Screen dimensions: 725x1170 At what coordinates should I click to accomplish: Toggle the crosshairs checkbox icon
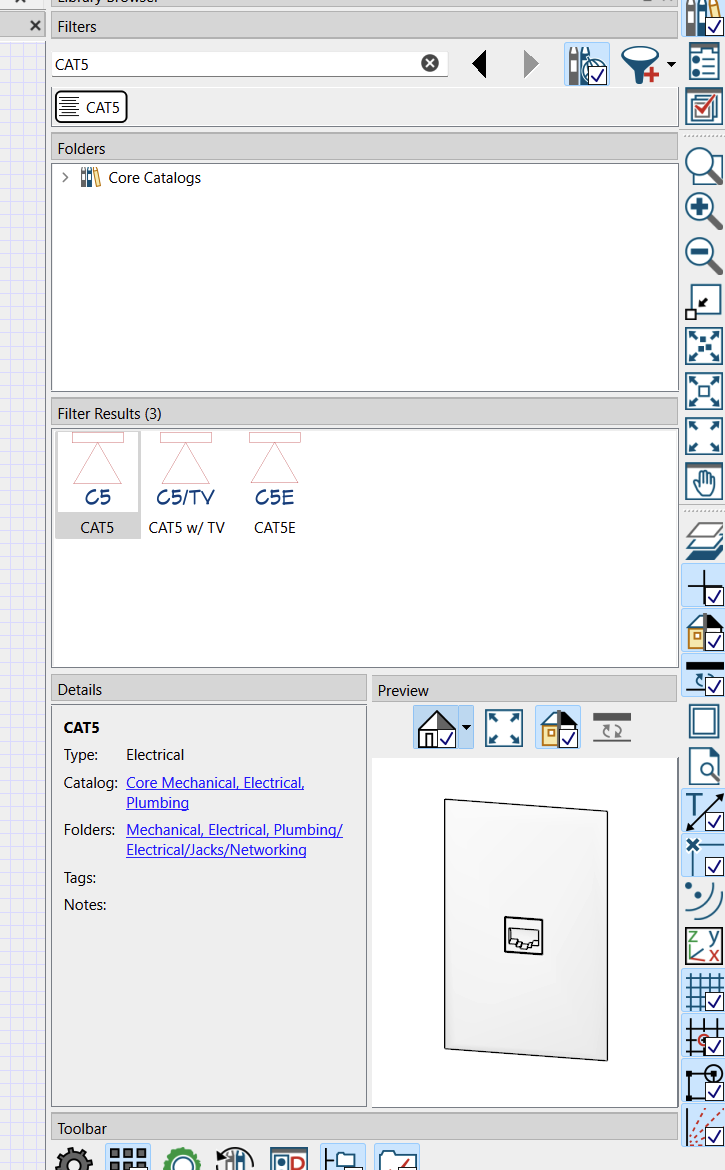[x=704, y=586]
